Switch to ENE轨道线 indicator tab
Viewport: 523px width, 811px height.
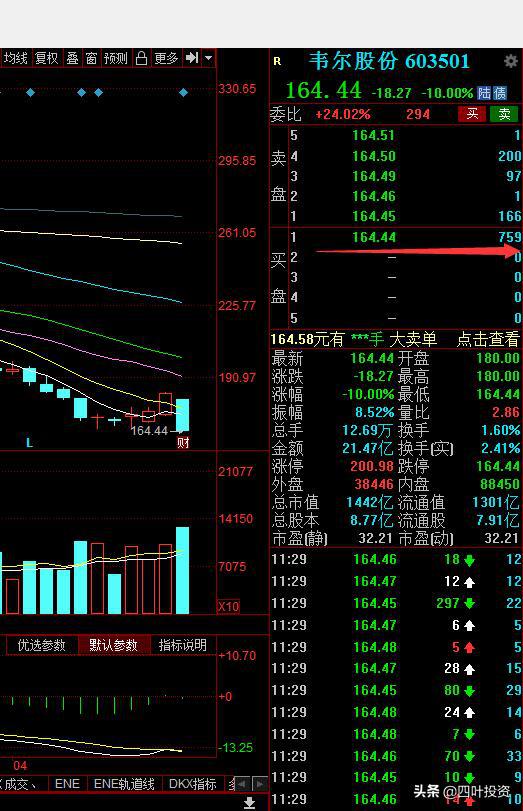[x=124, y=784]
